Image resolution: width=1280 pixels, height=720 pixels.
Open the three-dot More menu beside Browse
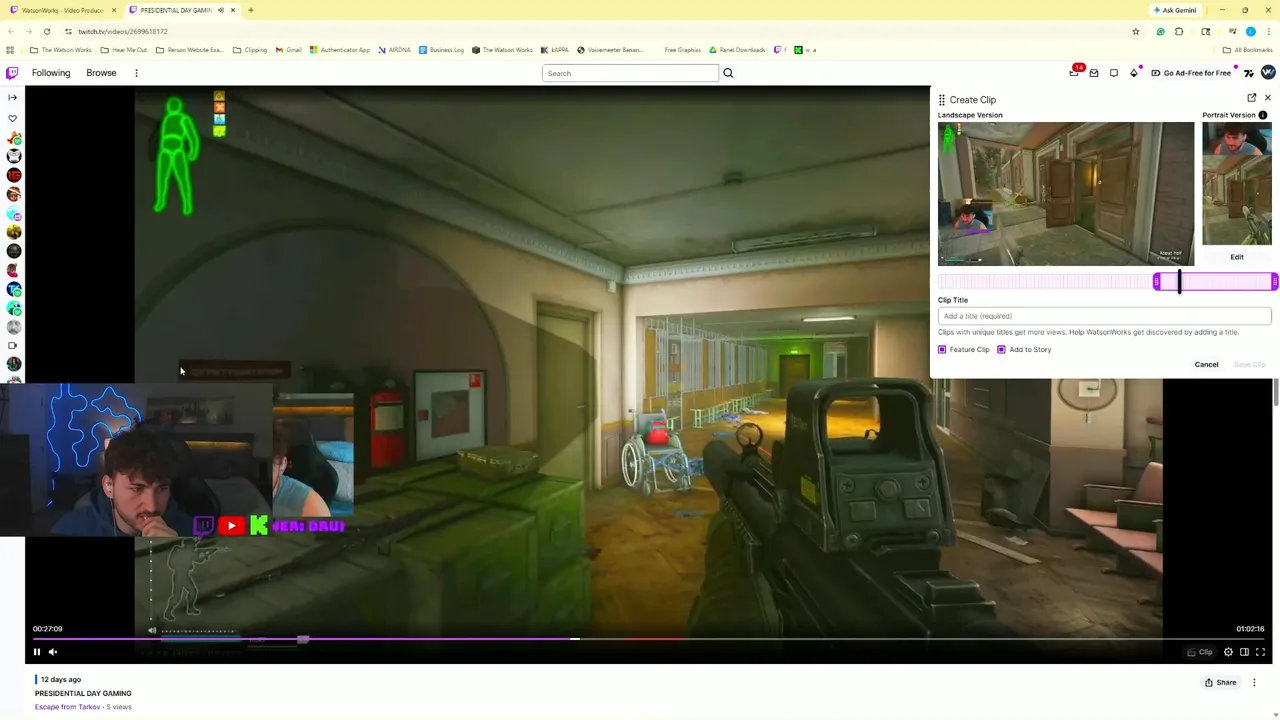pos(136,73)
